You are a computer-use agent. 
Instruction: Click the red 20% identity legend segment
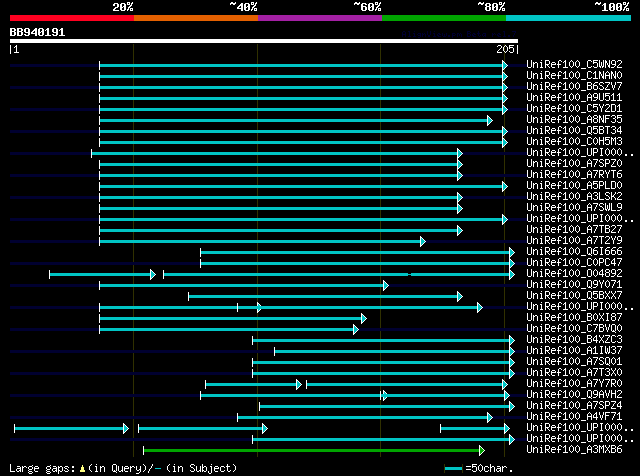coord(72,18)
